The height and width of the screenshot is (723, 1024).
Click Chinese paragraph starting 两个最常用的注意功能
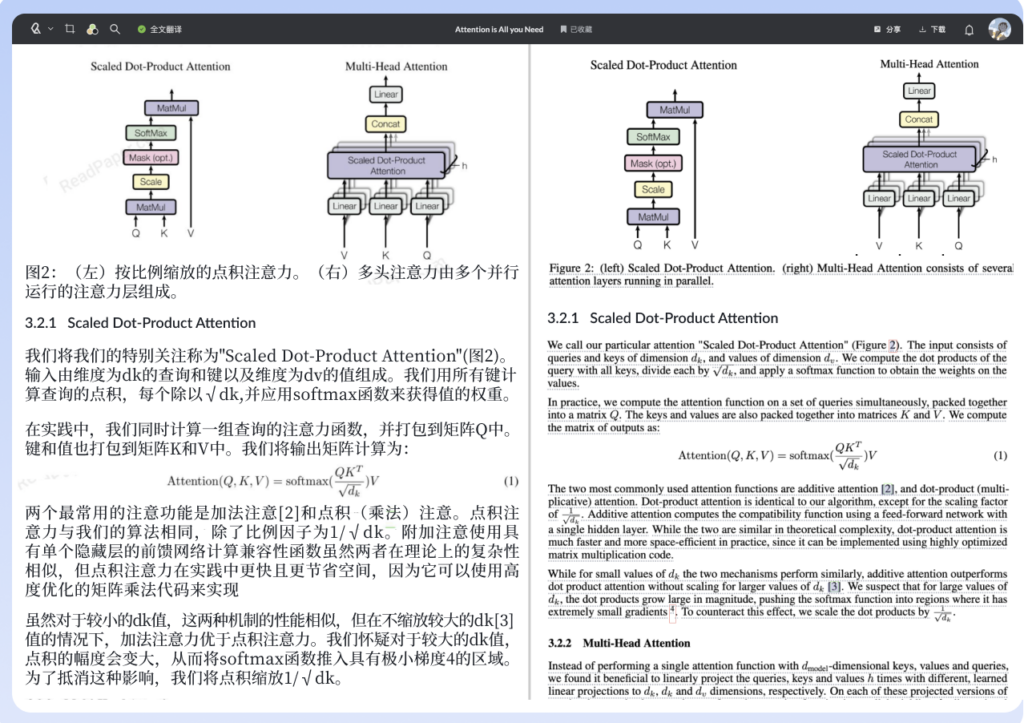coord(272,551)
